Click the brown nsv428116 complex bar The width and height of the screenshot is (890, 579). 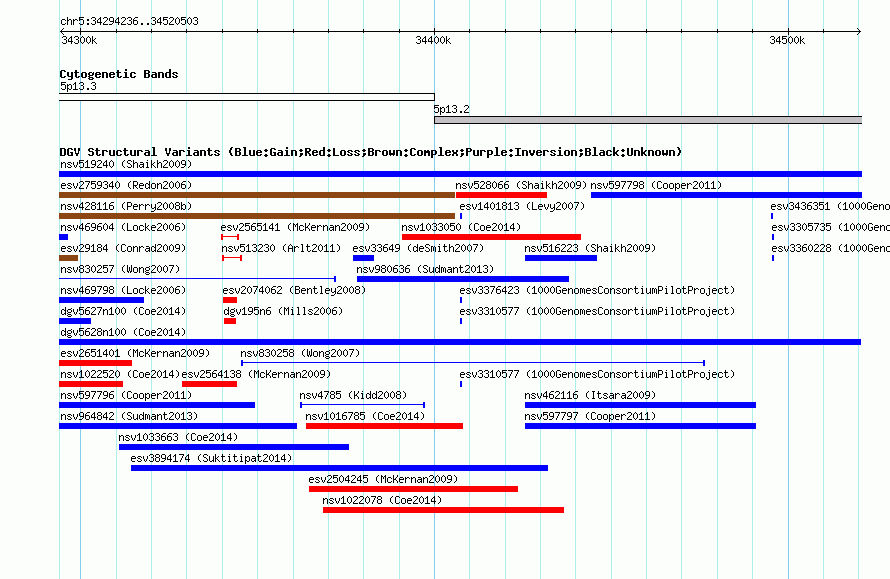tap(257, 216)
